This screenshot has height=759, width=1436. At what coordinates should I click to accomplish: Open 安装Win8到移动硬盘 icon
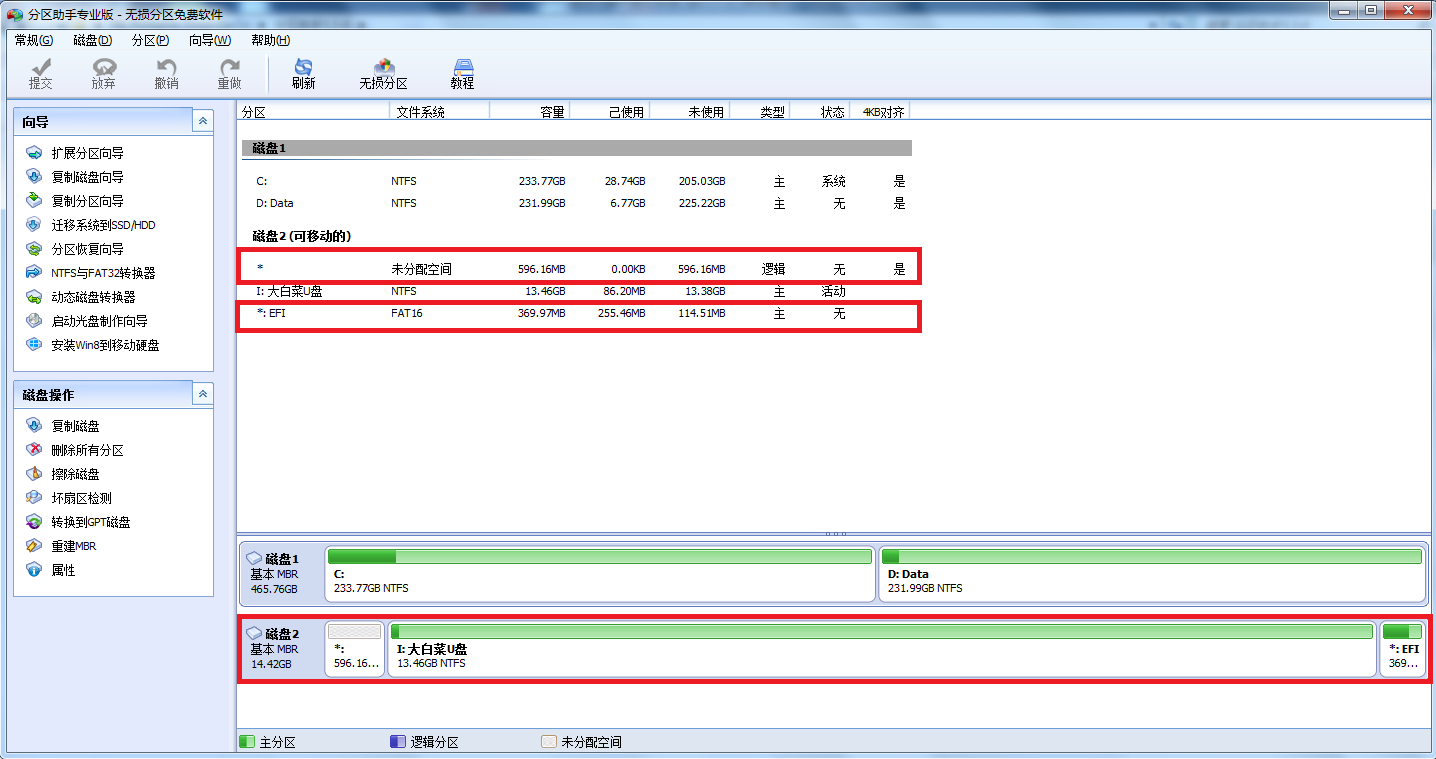click(x=34, y=345)
